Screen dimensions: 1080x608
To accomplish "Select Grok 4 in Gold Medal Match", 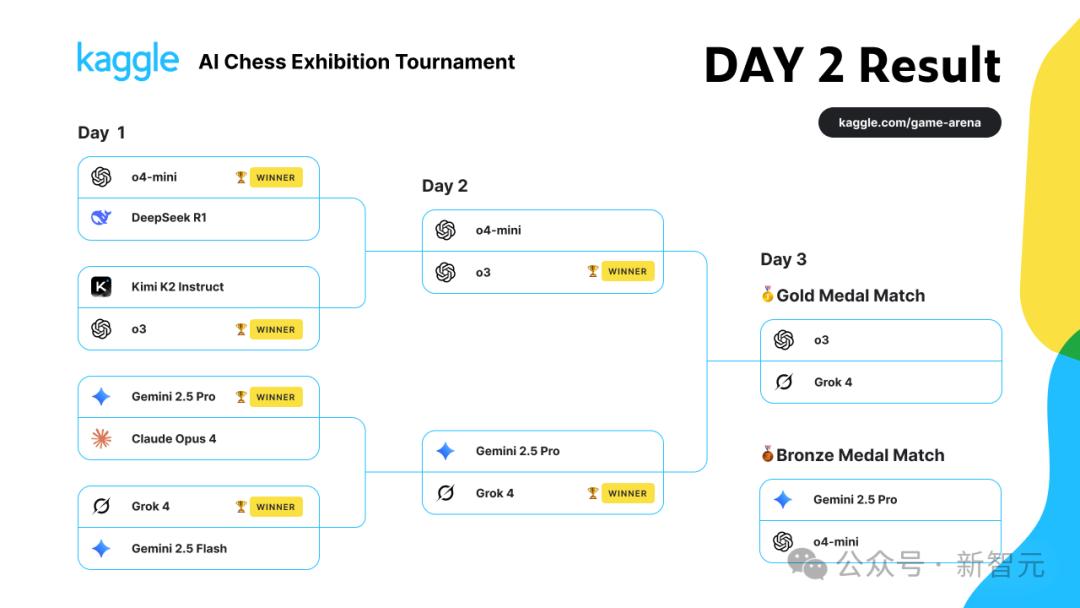I will 881,382.
